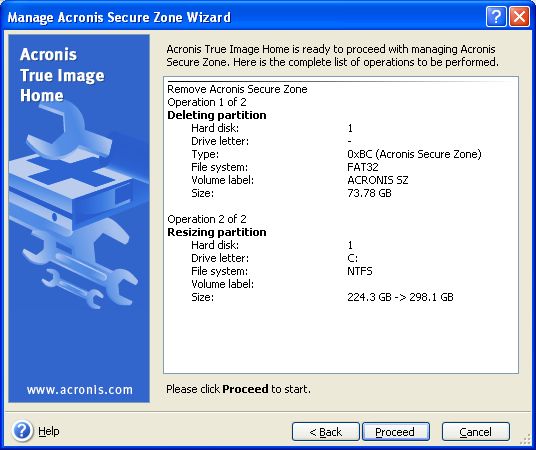Click the NTFS file system value
The height and width of the screenshot is (450, 536).
click(360, 271)
